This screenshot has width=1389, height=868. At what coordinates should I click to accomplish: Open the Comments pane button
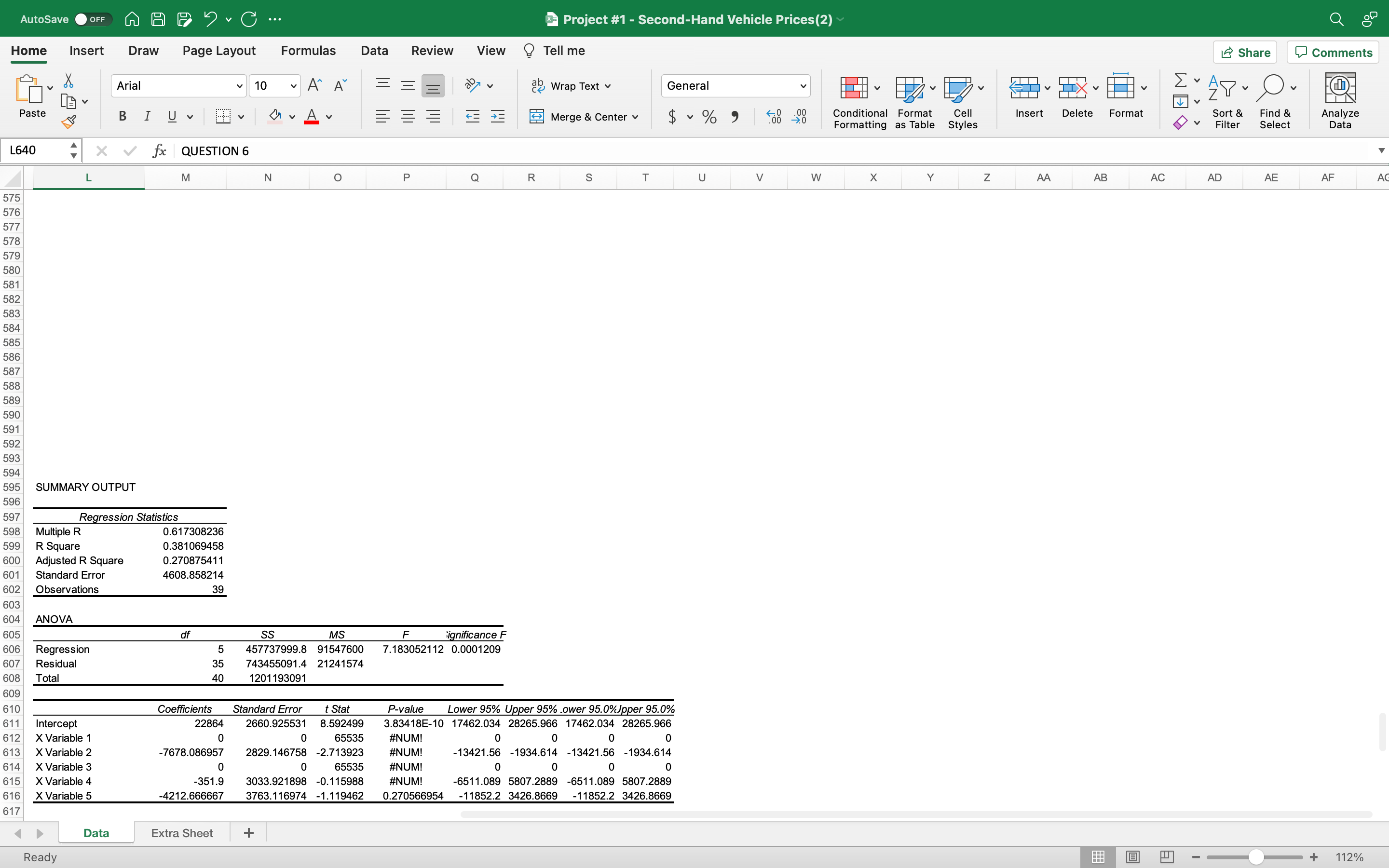coord(1333,52)
